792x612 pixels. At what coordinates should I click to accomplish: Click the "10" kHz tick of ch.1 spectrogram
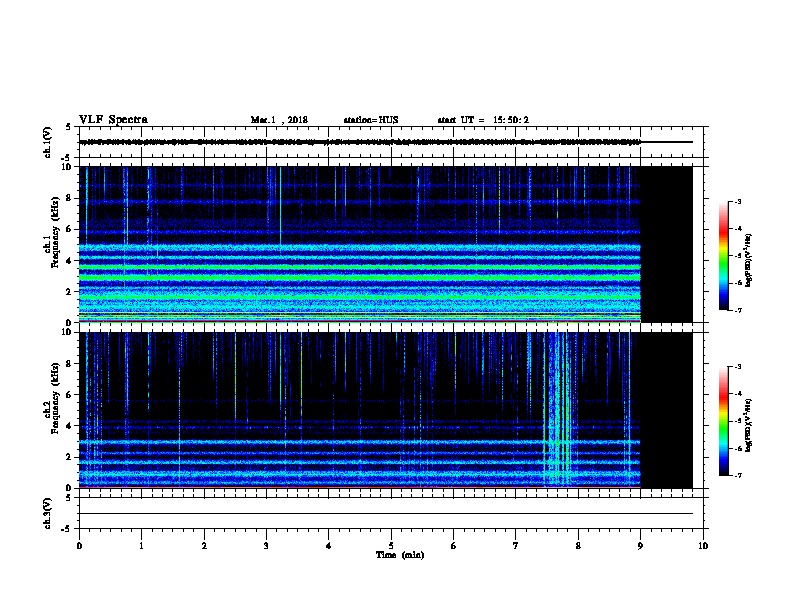point(67,167)
